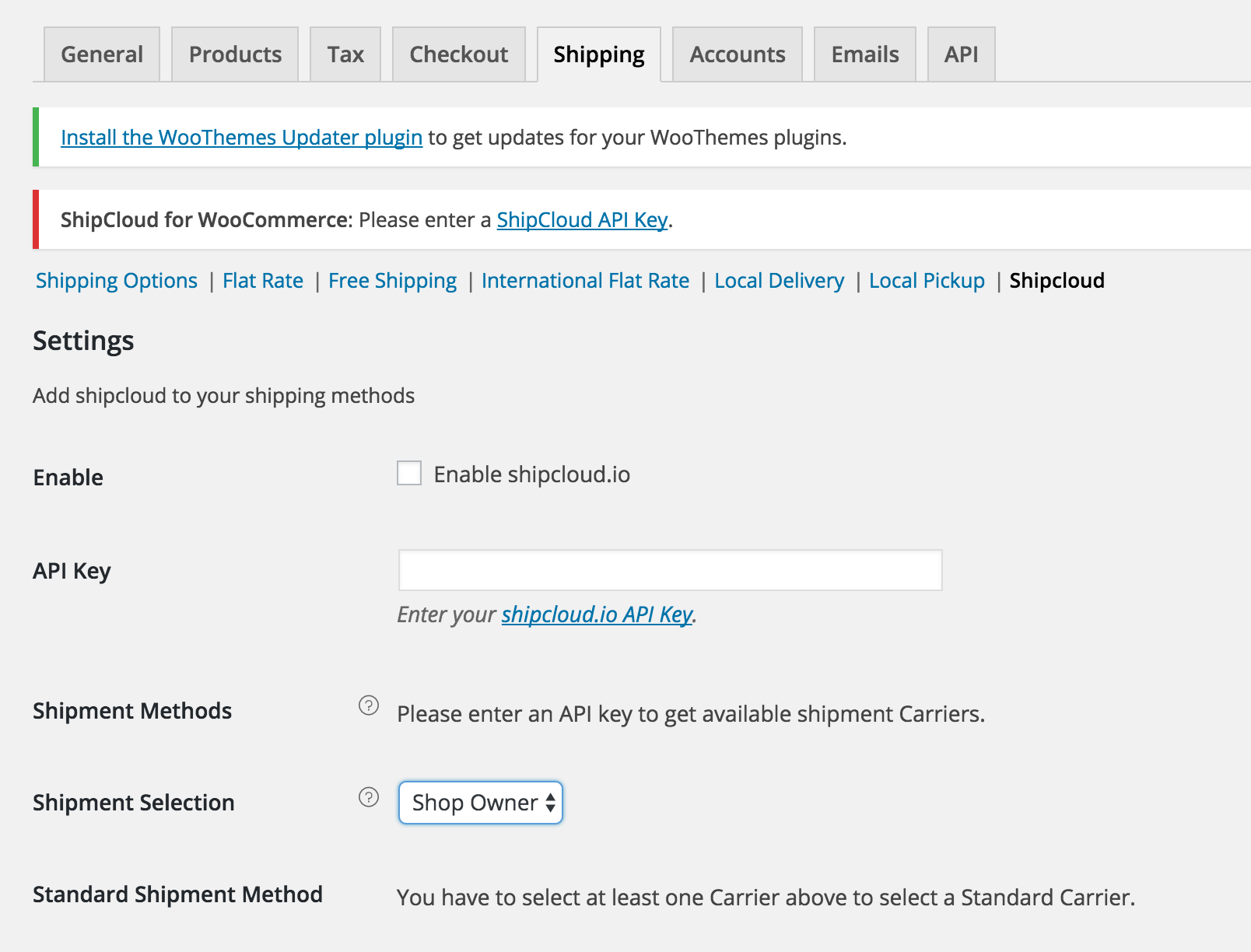Click the Shipment Methods label
The width and height of the screenshot is (1251, 952).
coord(132,711)
